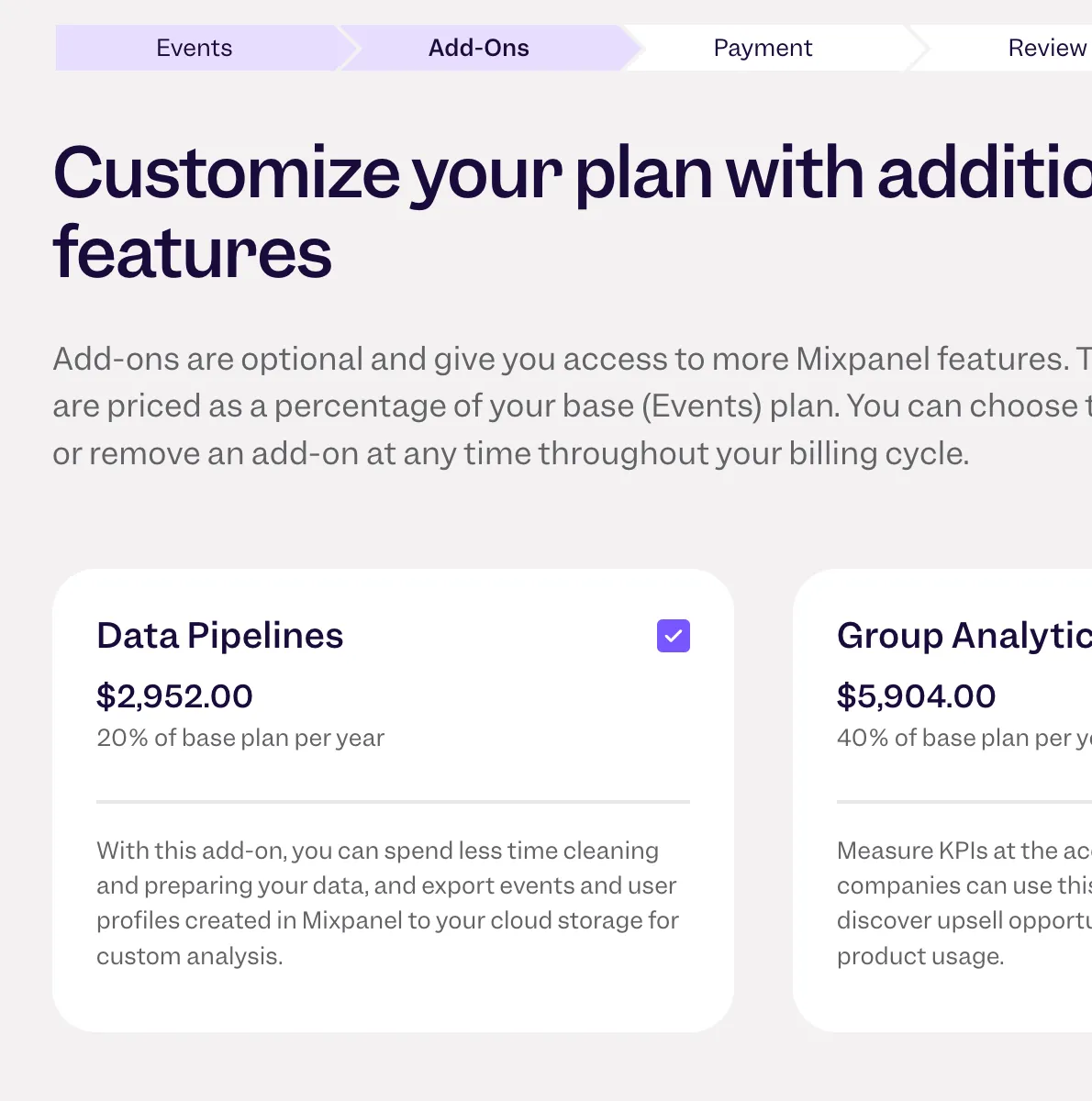Click the 'Customize your plan' page heading
The width and height of the screenshot is (1092, 1101).
pos(459,211)
